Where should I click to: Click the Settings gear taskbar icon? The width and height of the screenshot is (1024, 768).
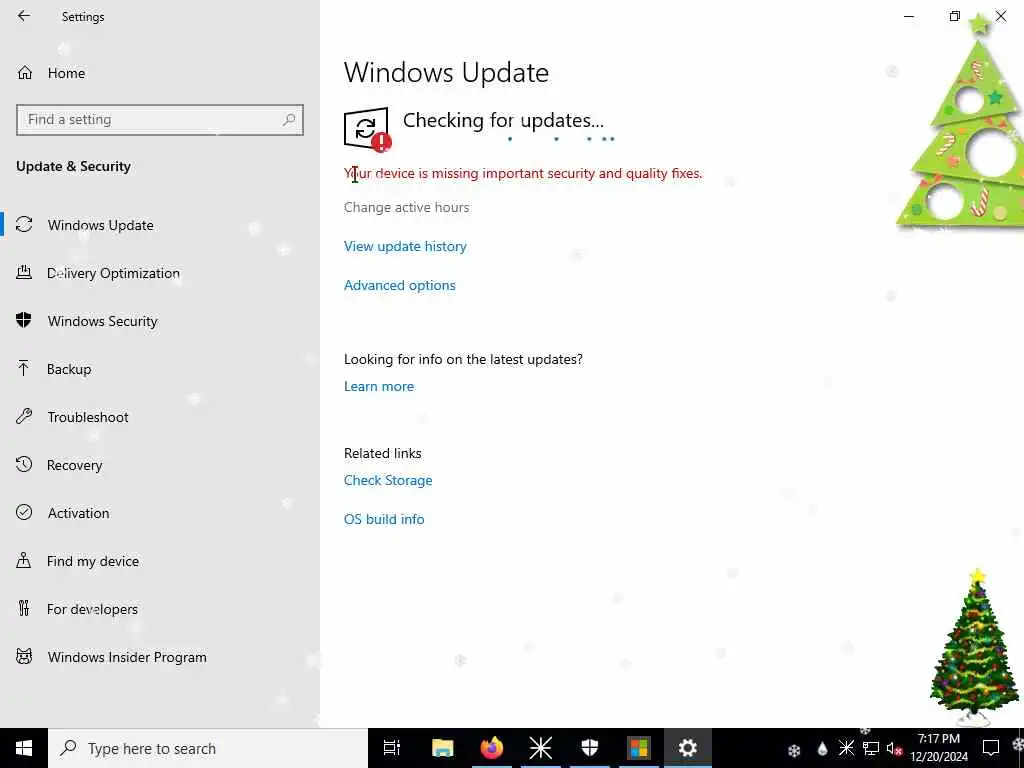click(688, 748)
